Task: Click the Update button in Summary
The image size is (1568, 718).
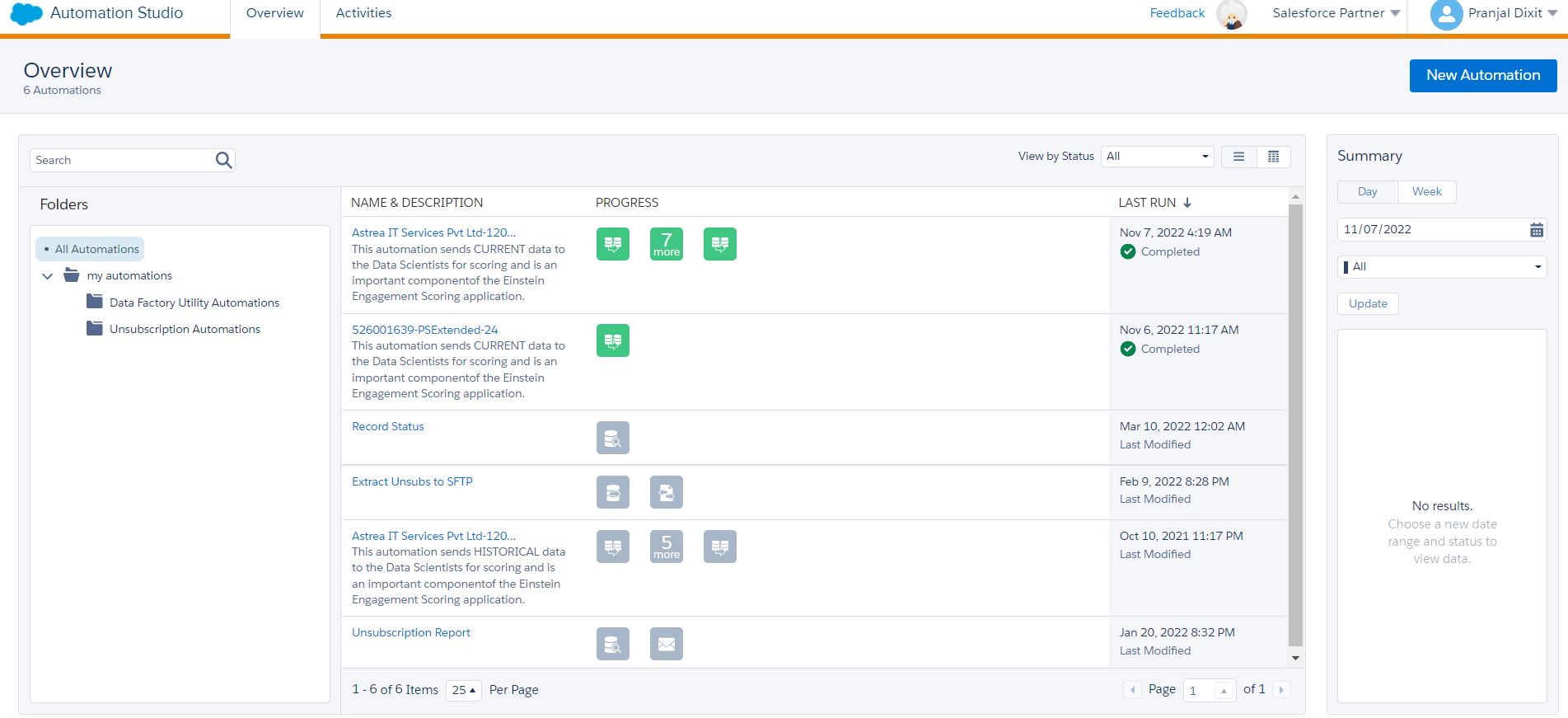Action: [x=1368, y=304]
